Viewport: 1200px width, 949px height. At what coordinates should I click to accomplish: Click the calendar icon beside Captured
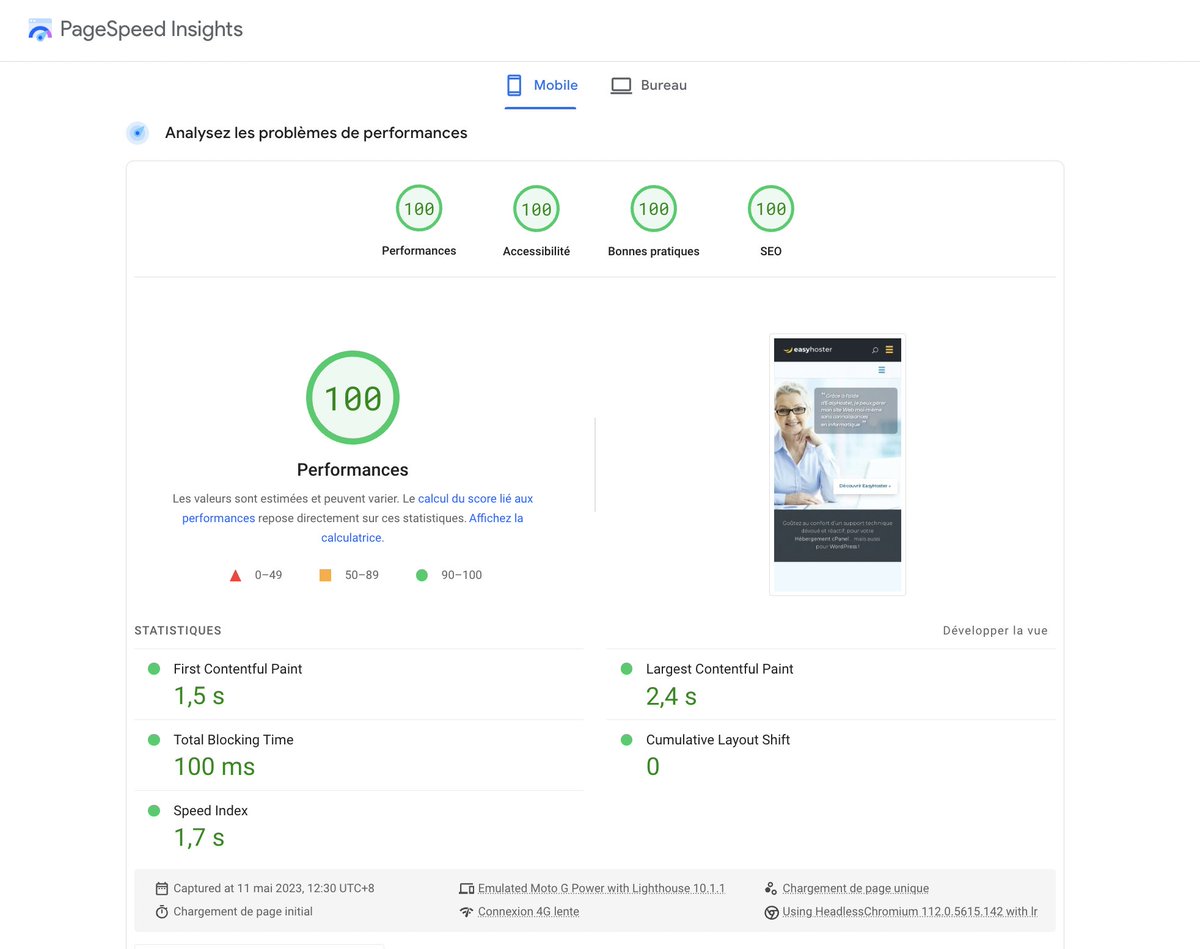tap(162, 888)
